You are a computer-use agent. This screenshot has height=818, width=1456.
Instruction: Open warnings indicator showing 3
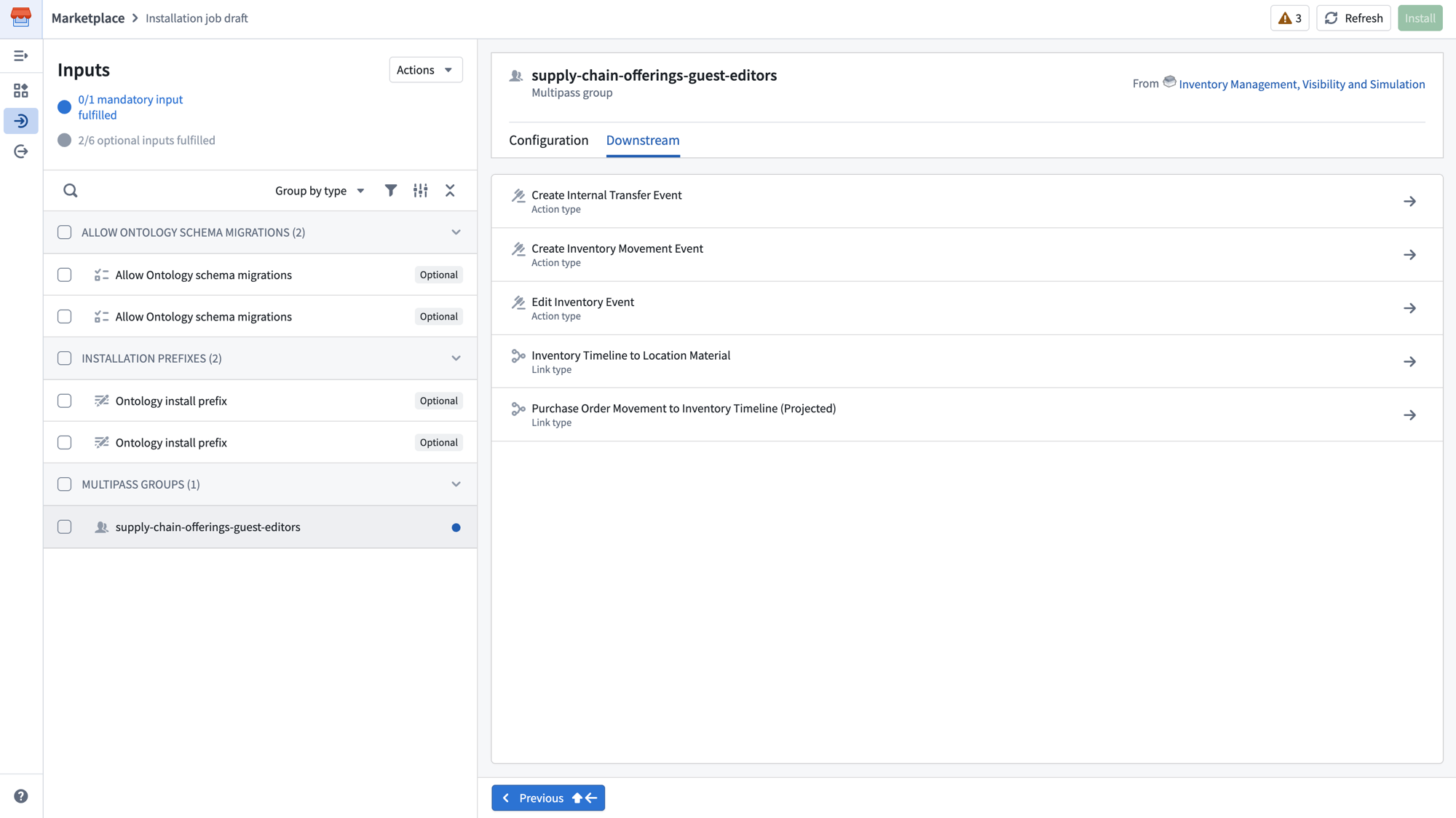point(1290,18)
